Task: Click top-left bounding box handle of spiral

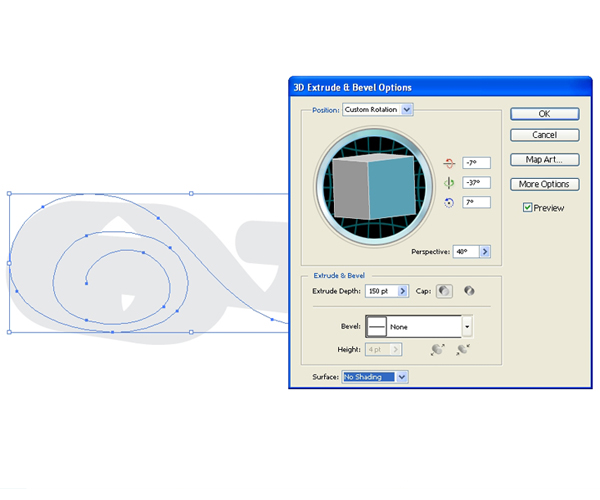Action: (x=9, y=194)
